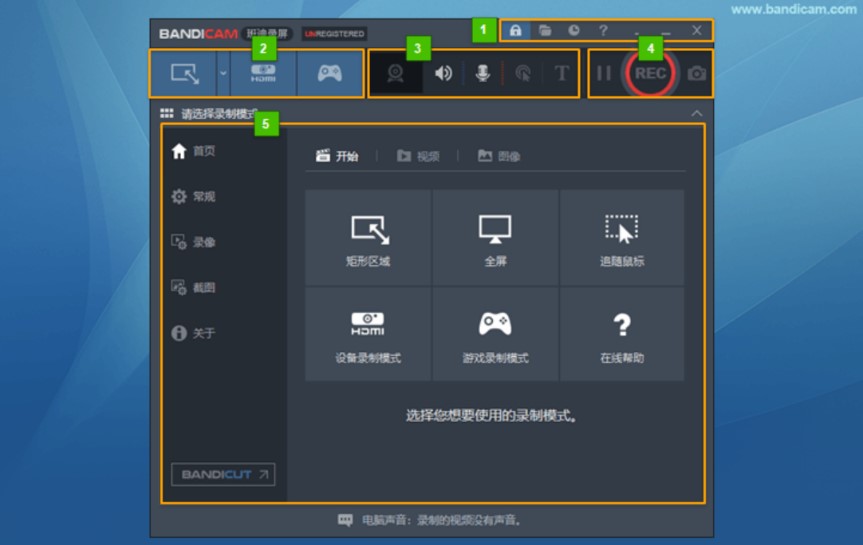Toggle speaker sound recording icon
Image resolution: width=863 pixels, height=545 pixels.
[x=443, y=73]
